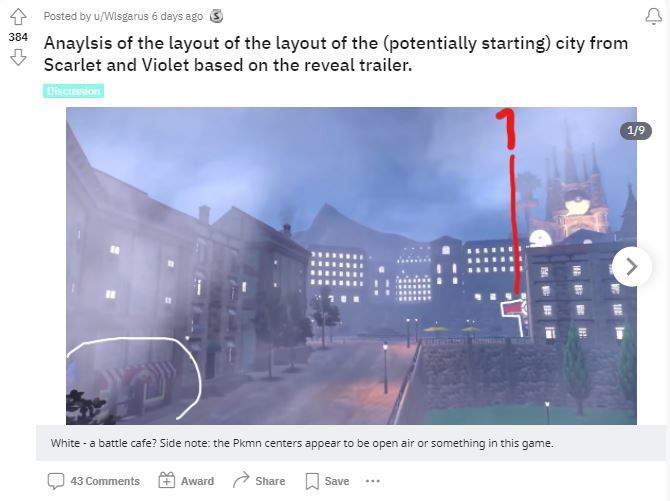Click the speech bubble comments icon
The height and width of the screenshot is (501, 670).
(x=56, y=481)
